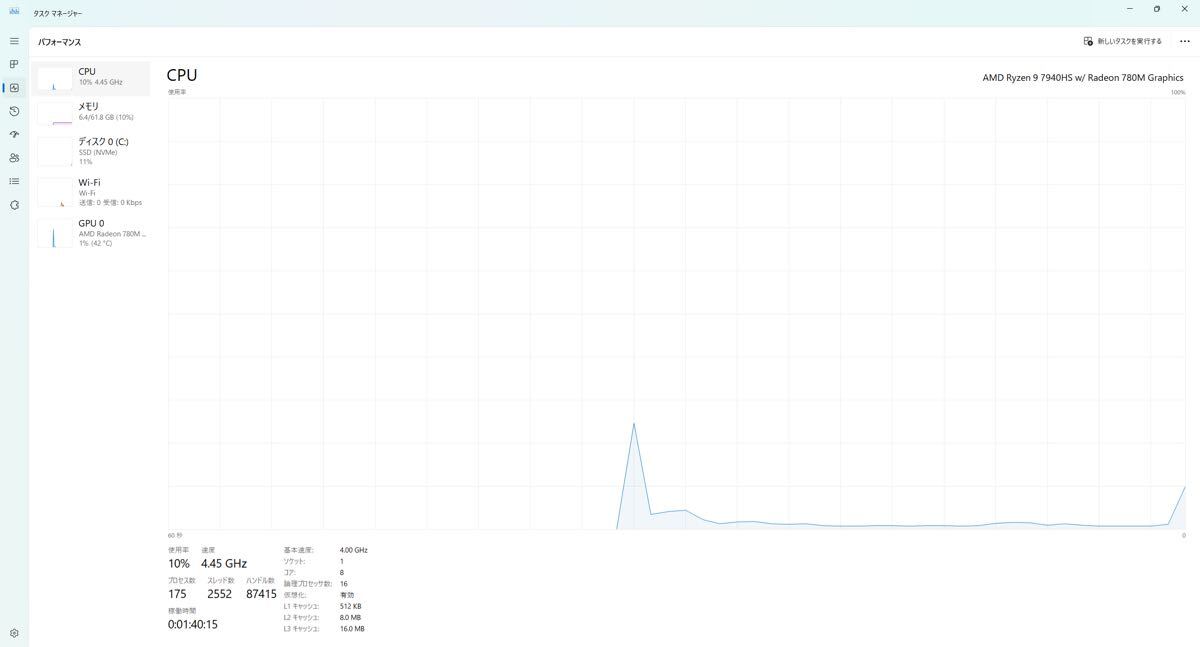Select the Performance page icon
This screenshot has width=1200, height=647.
pyautogui.click(x=14, y=88)
